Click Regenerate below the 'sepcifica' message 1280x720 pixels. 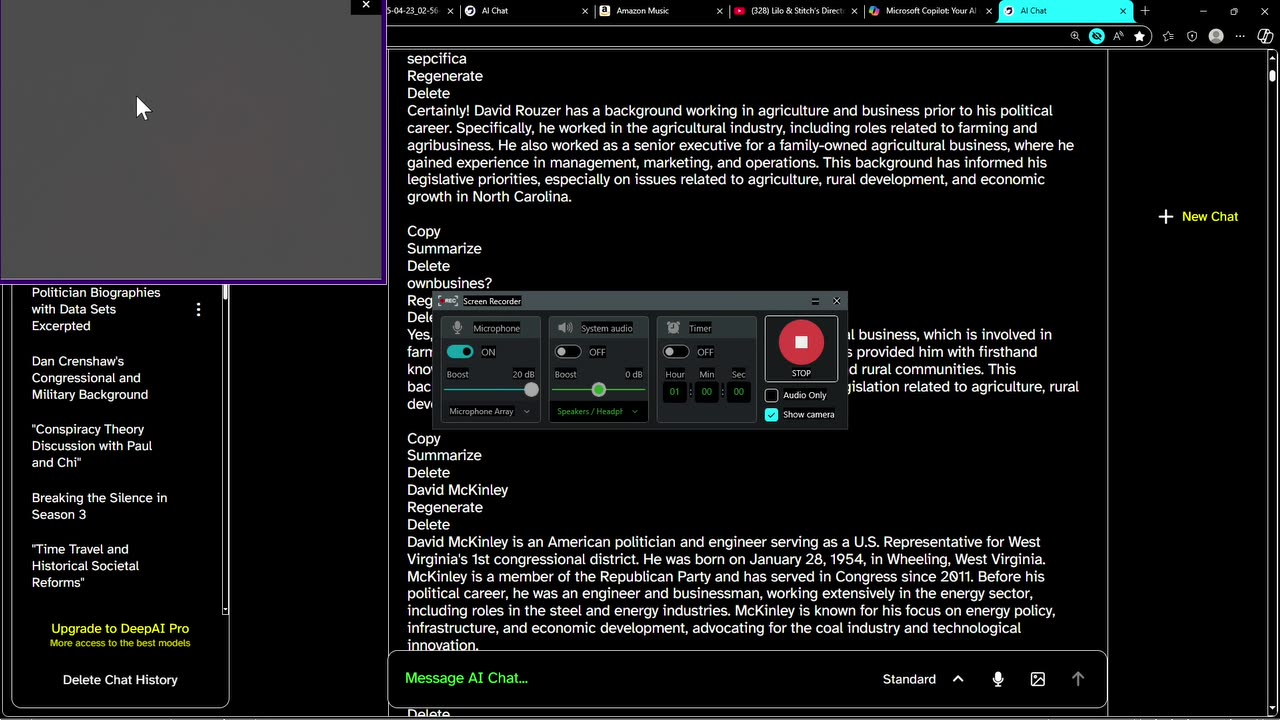pos(445,76)
